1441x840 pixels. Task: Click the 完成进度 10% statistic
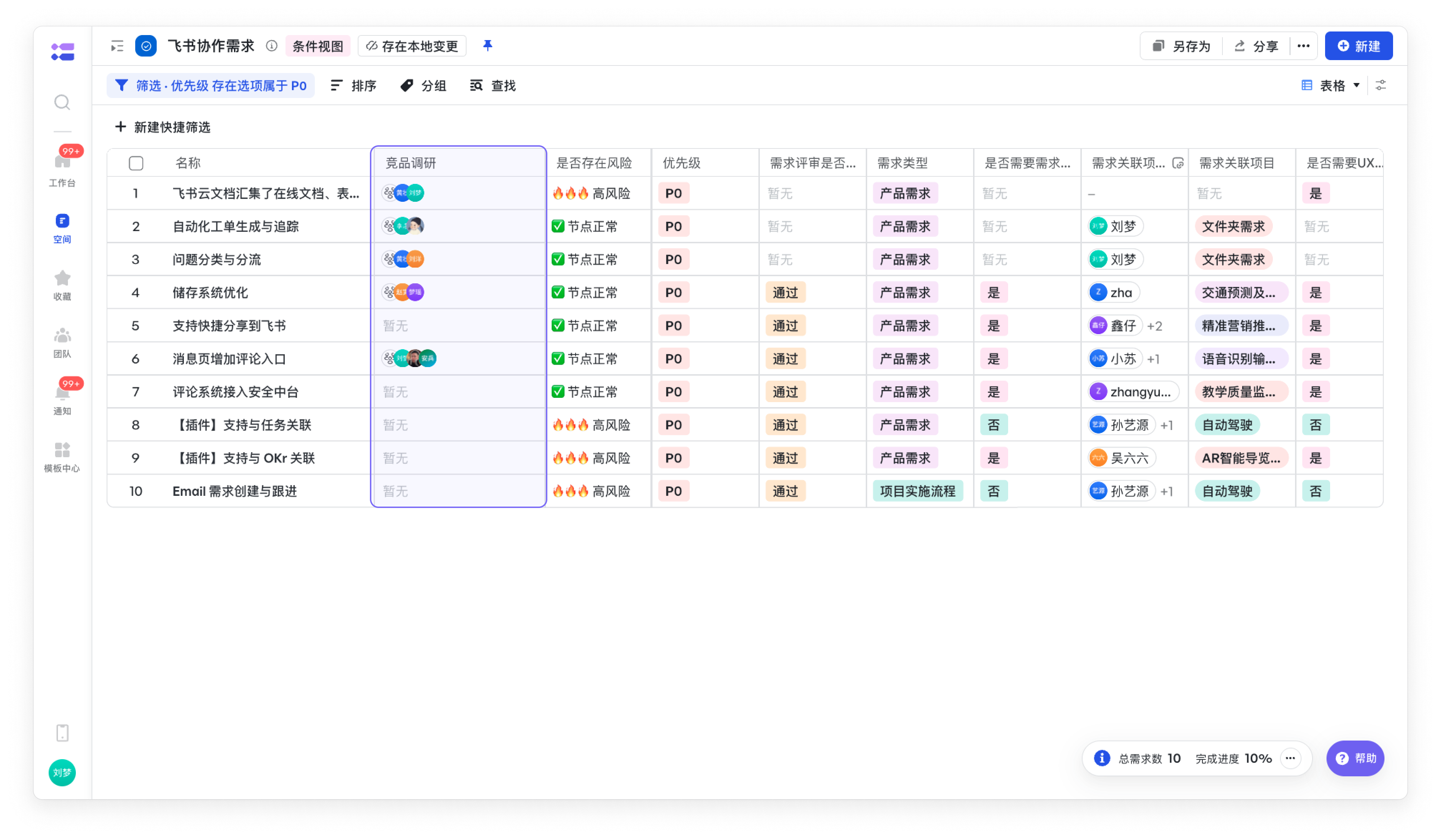coord(1234,758)
